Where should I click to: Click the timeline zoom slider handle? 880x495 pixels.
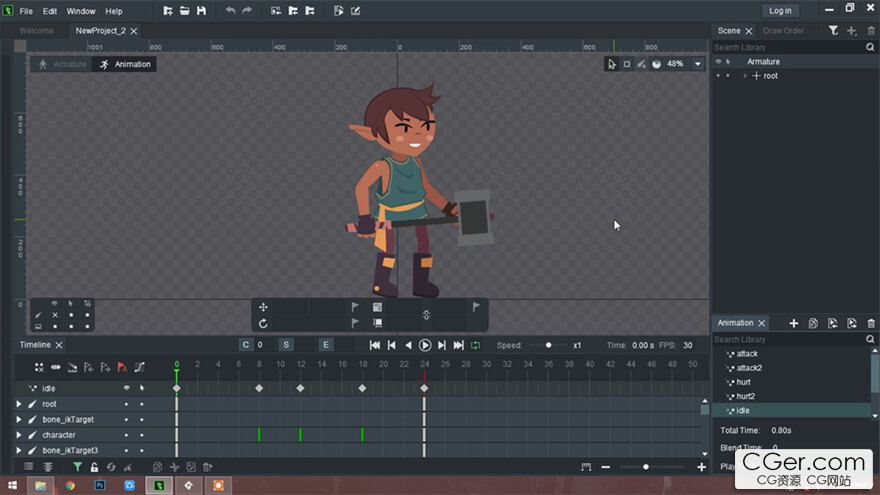coord(646,467)
